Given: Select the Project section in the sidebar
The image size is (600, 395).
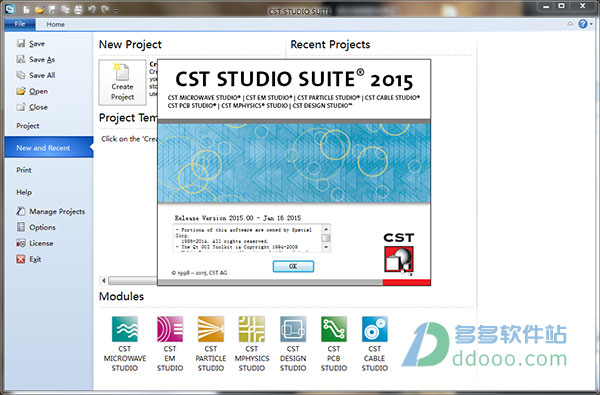Looking at the screenshot, I should tap(28, 126).
